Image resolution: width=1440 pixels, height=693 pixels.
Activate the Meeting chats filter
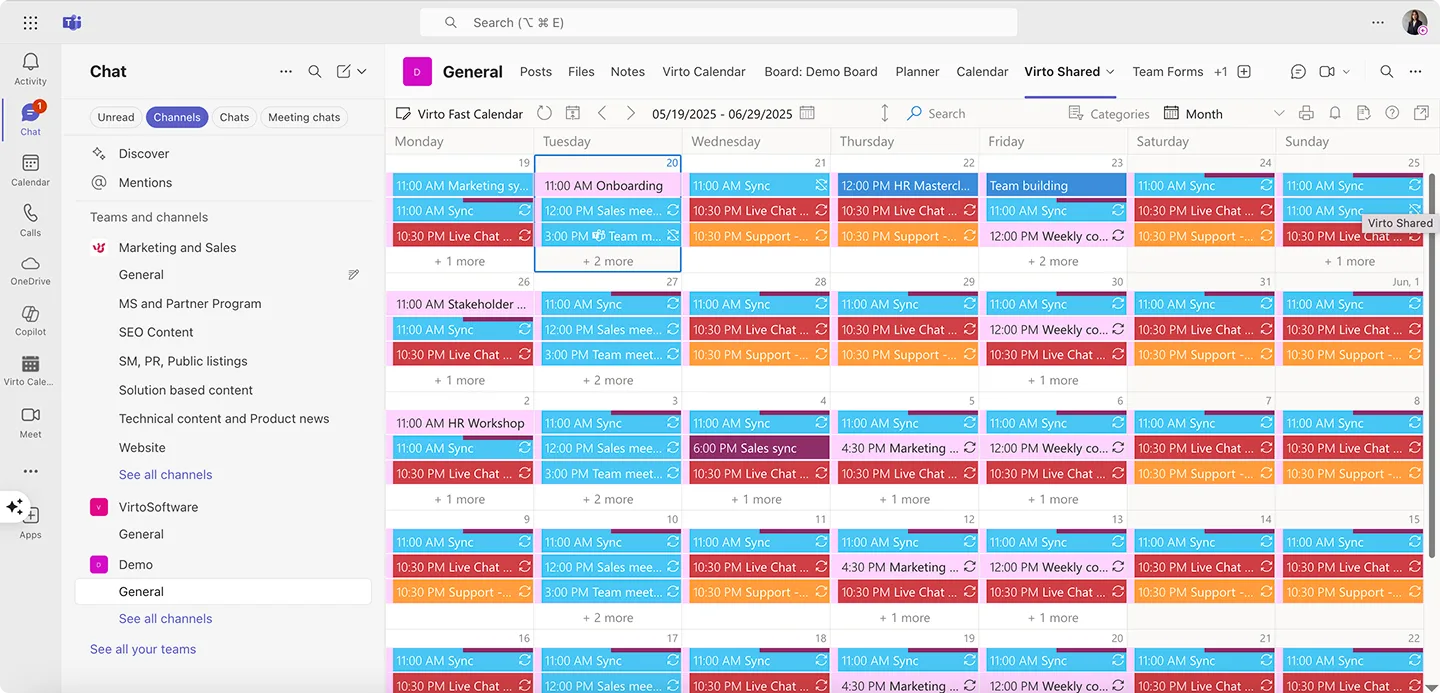pyautogui.click(x=303, y=117)
